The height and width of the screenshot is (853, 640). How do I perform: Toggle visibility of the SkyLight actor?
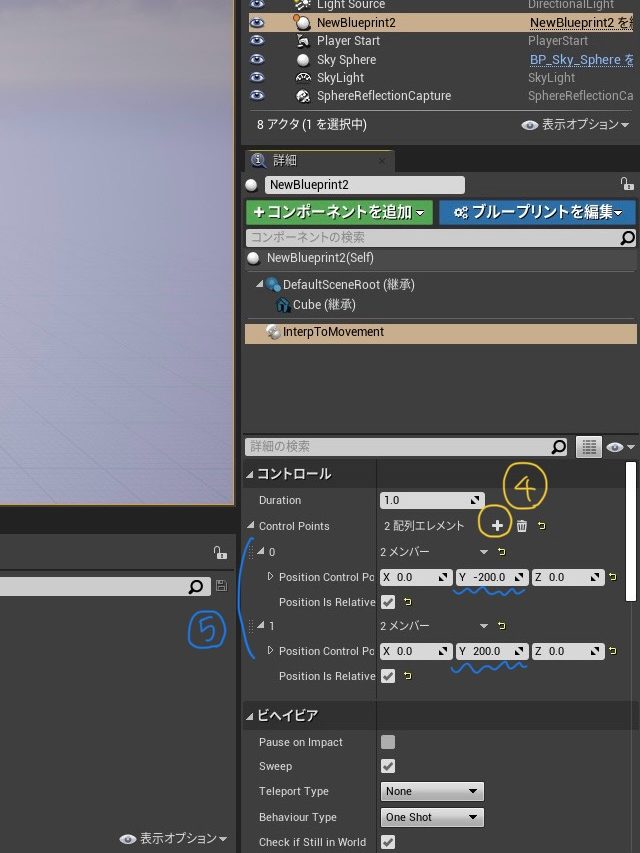257,77
